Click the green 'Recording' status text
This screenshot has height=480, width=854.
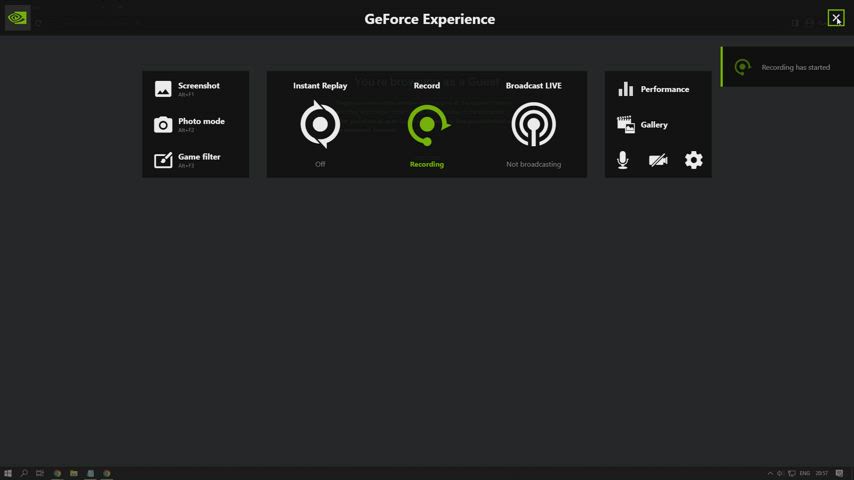(x=426, y=164)
